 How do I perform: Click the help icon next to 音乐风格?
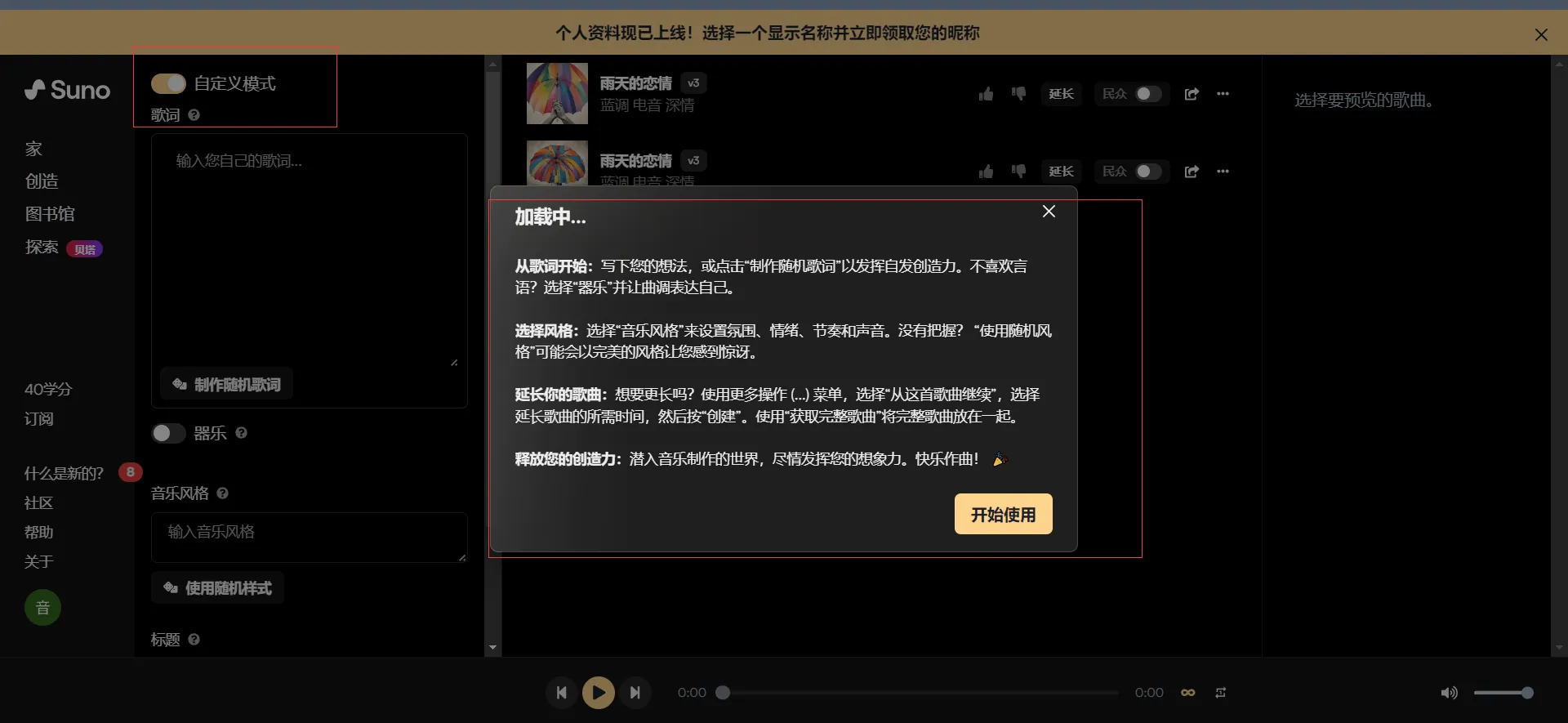[223, 493]
